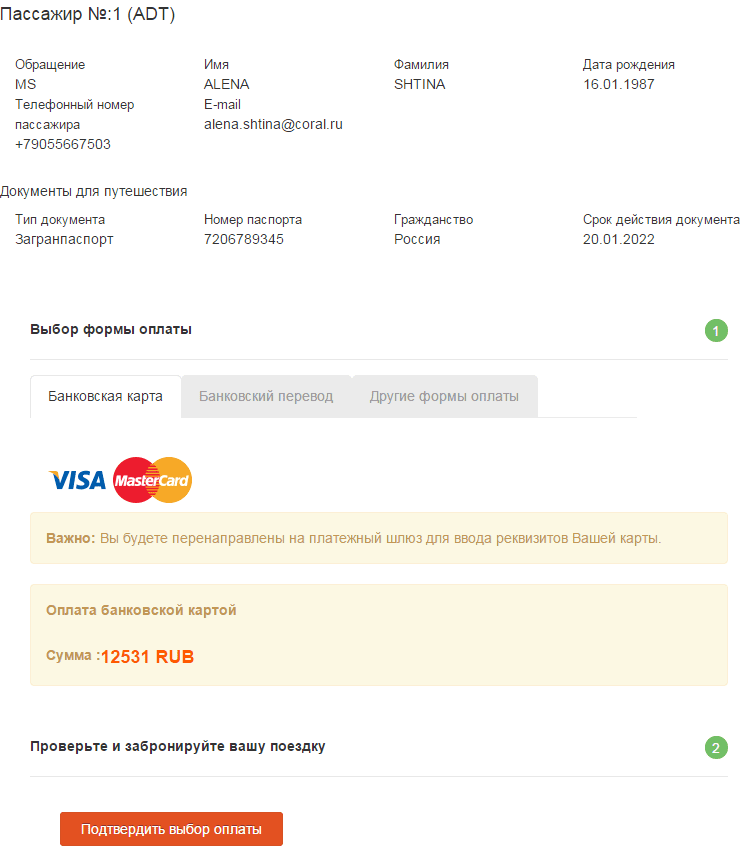Click the phone number +79055667503

(63, 144)
